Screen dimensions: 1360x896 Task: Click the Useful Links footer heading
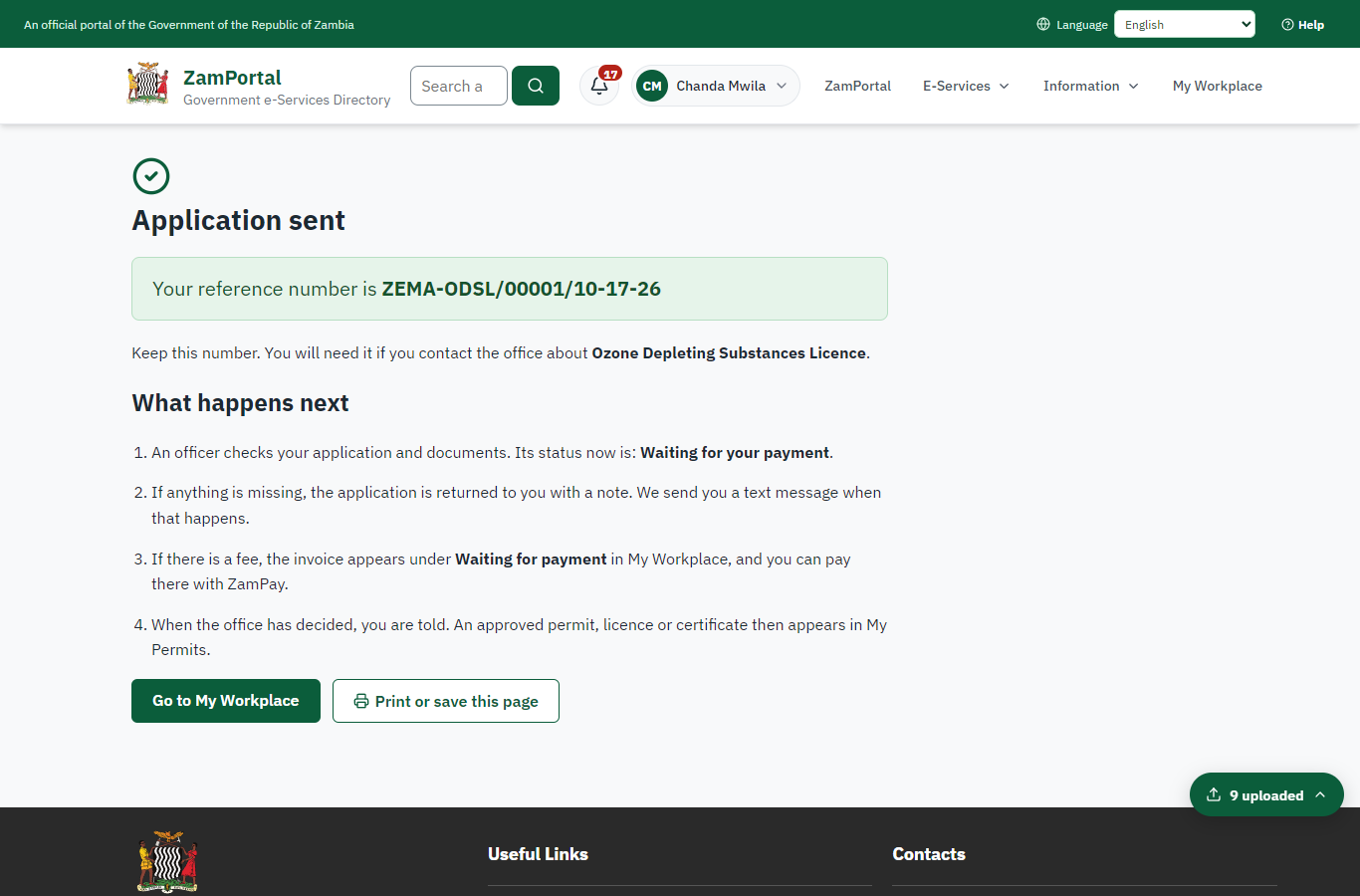(x=538, y=853)
